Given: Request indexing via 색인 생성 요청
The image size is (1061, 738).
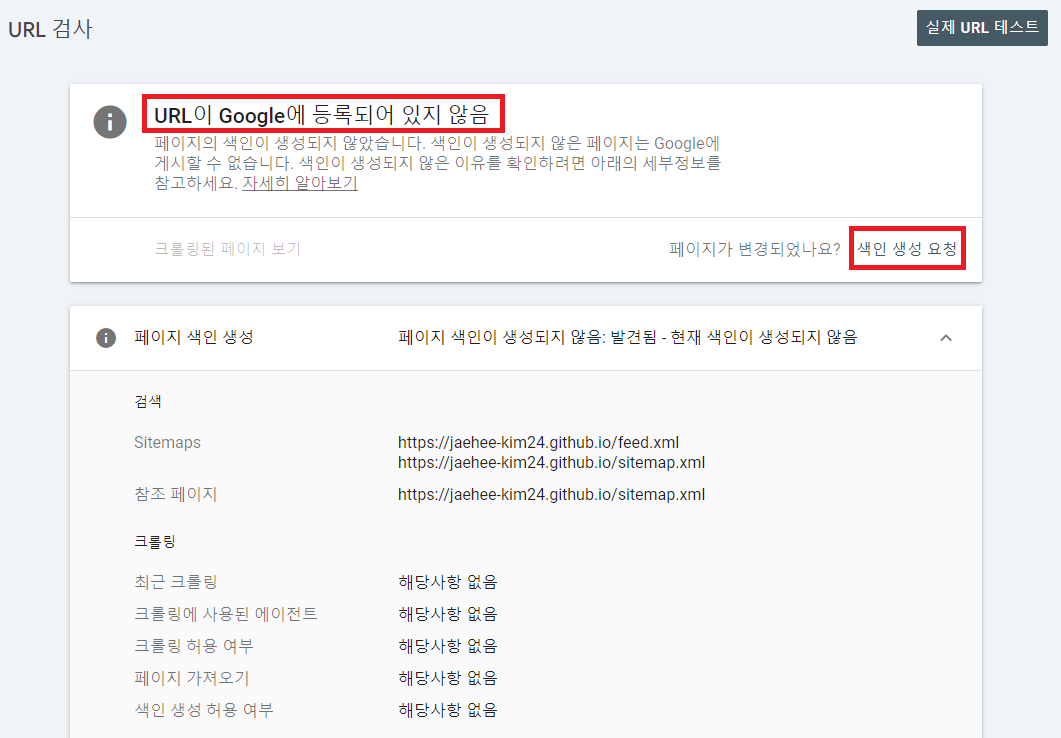Looking at the screenshot, I should pyautogui.click(x=907, y=248).
